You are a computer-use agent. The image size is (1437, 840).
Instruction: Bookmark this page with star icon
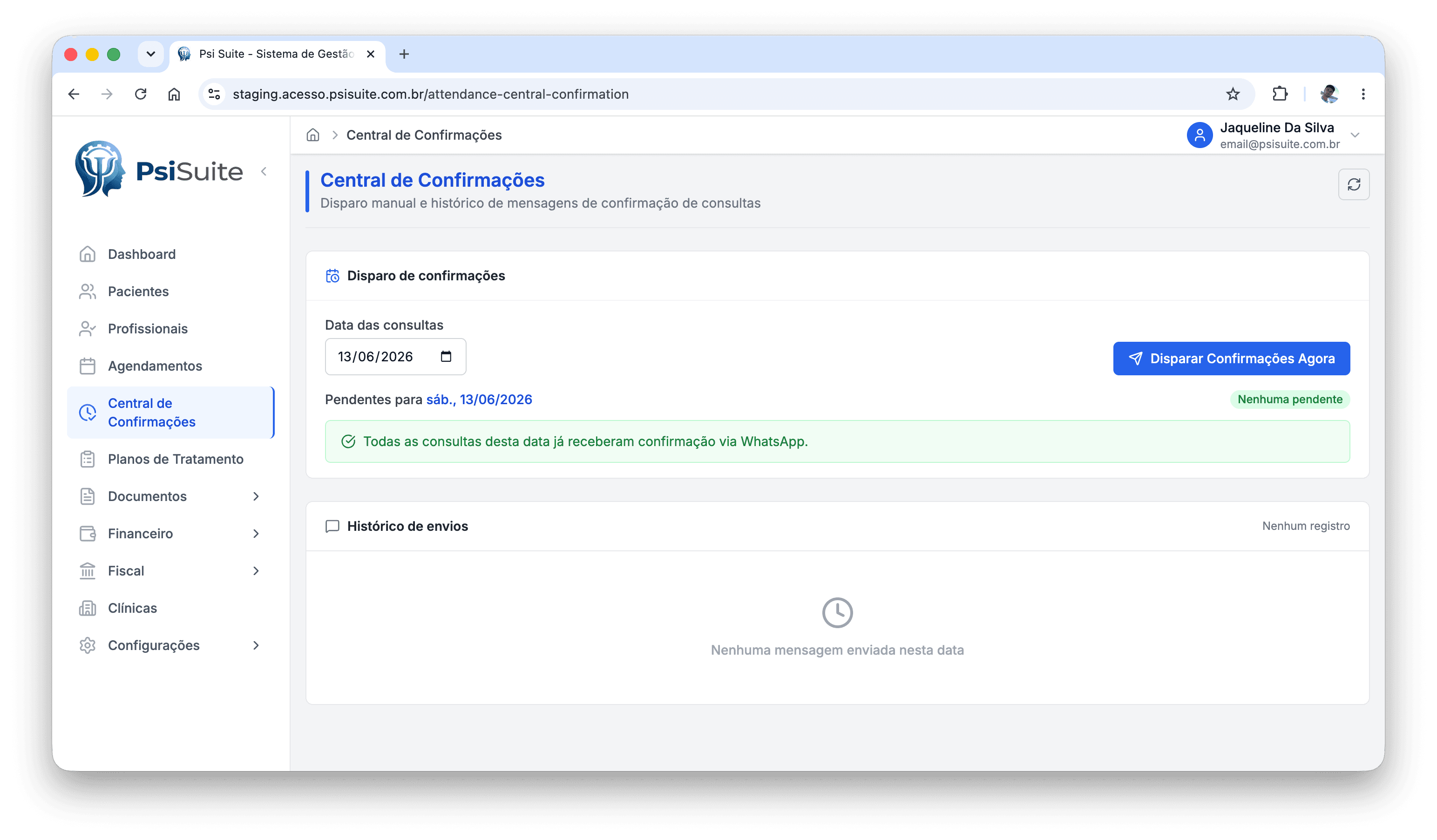tap(1233, 94)
